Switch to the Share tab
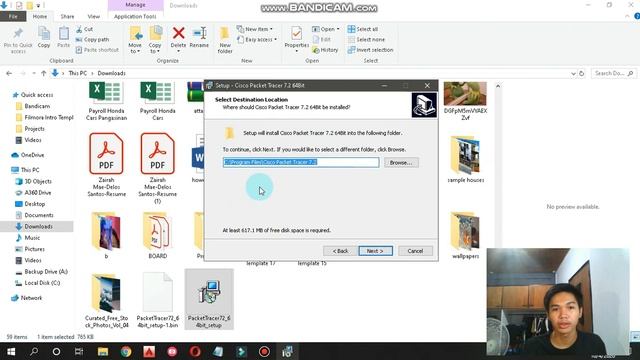 click(67, 16)
